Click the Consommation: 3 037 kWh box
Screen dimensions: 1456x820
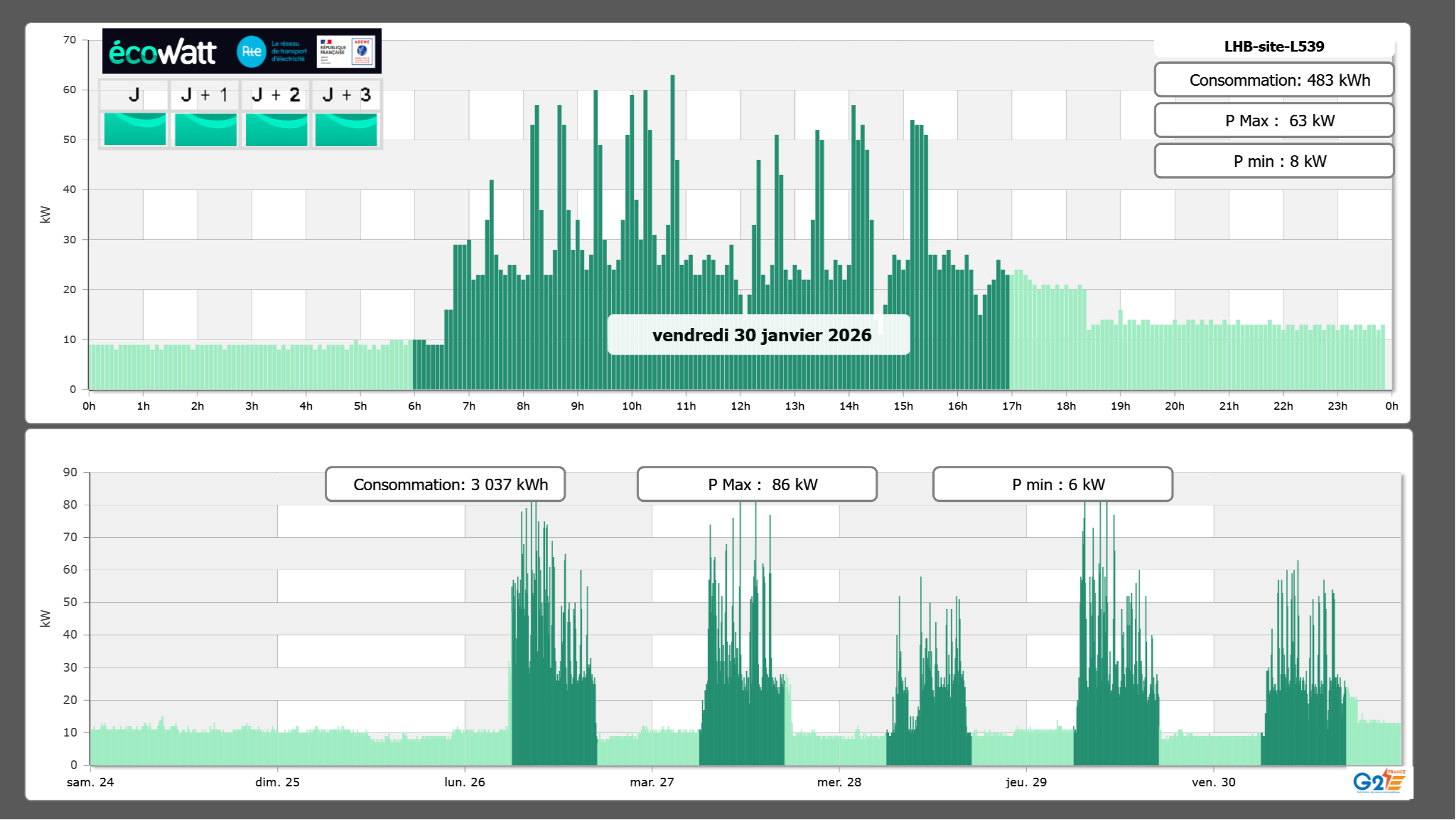[445, 484]
